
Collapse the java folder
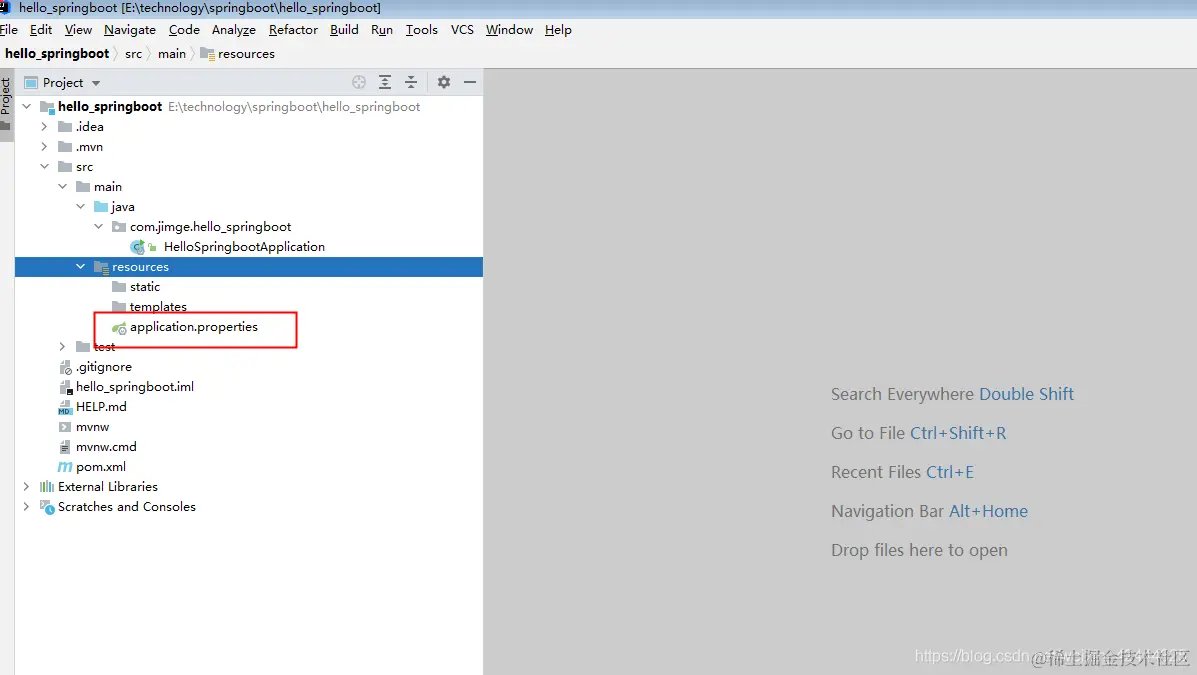point(80,206)
